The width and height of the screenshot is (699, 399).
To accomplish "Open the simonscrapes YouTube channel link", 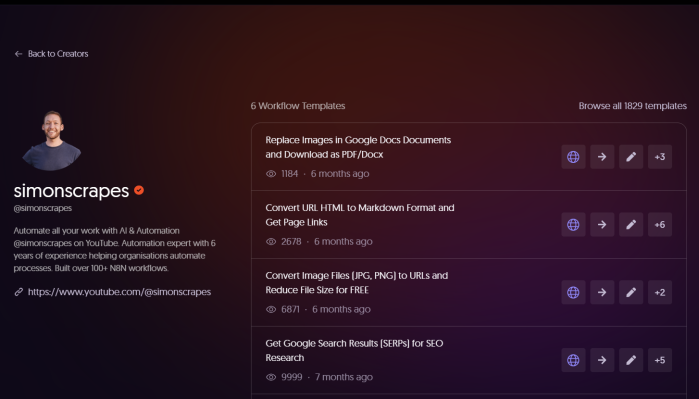I will 119,292.
